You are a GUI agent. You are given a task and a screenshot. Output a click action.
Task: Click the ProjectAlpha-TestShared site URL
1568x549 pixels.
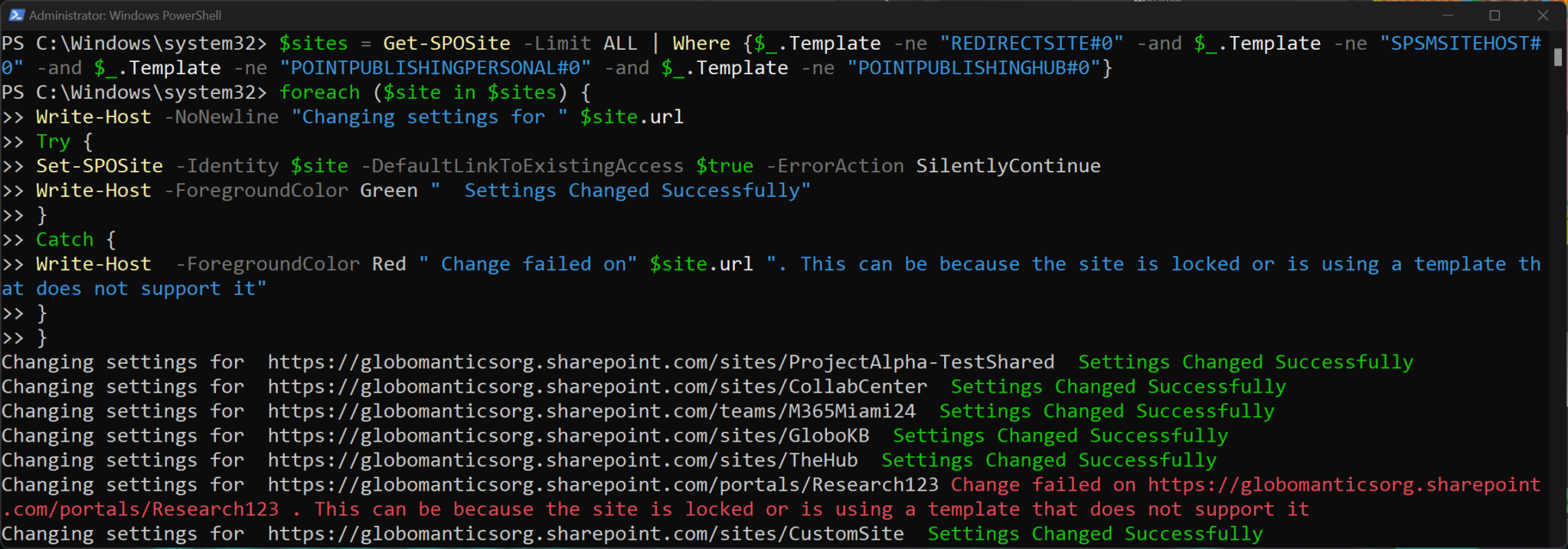click(661, 362)
